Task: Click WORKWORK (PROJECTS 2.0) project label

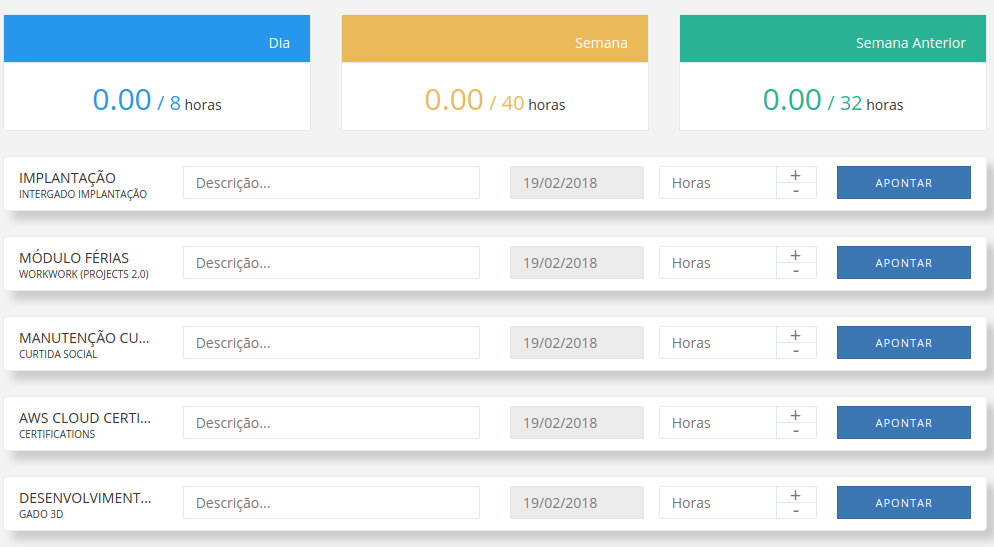Action: tap(84, 274)
